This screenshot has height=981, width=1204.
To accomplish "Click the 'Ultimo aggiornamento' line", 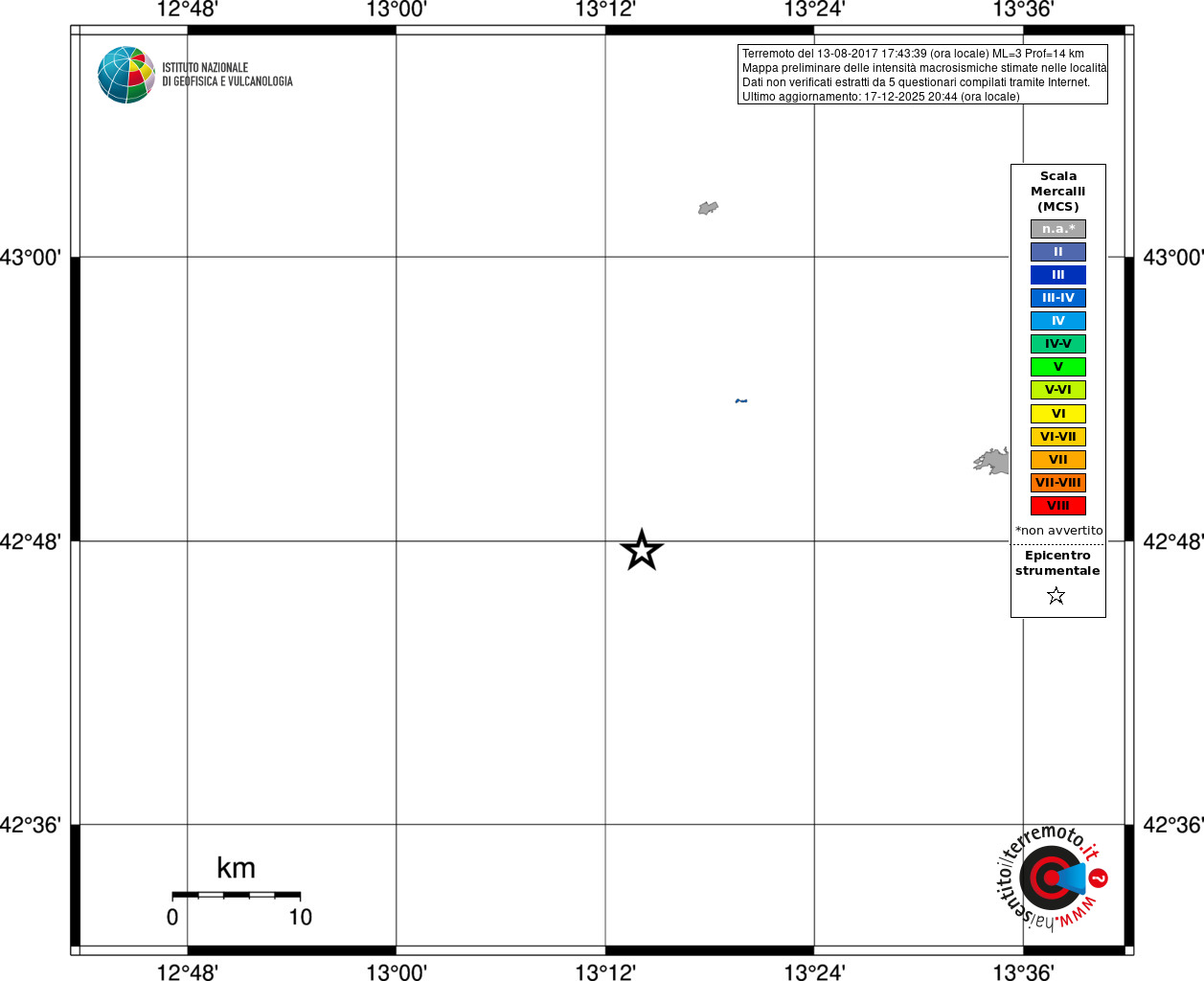I will pos(880,97).
